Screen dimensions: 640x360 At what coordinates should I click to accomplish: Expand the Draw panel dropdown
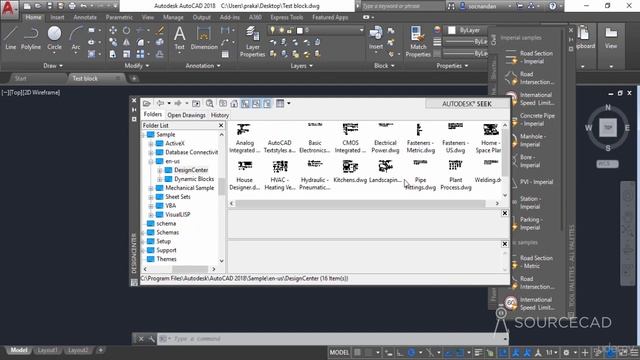[x=53, y=66]
